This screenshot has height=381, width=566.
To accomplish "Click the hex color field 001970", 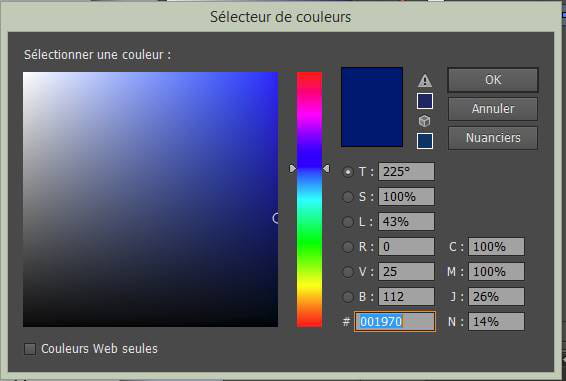I will [395, 321].
